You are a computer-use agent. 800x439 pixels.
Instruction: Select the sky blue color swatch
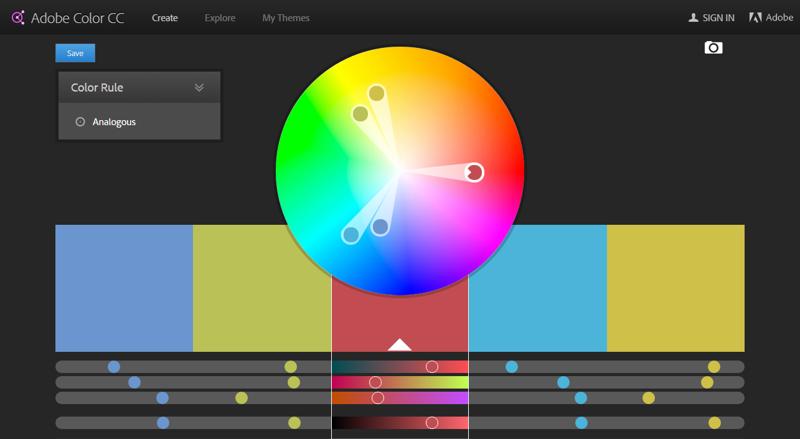click(538, 288)
